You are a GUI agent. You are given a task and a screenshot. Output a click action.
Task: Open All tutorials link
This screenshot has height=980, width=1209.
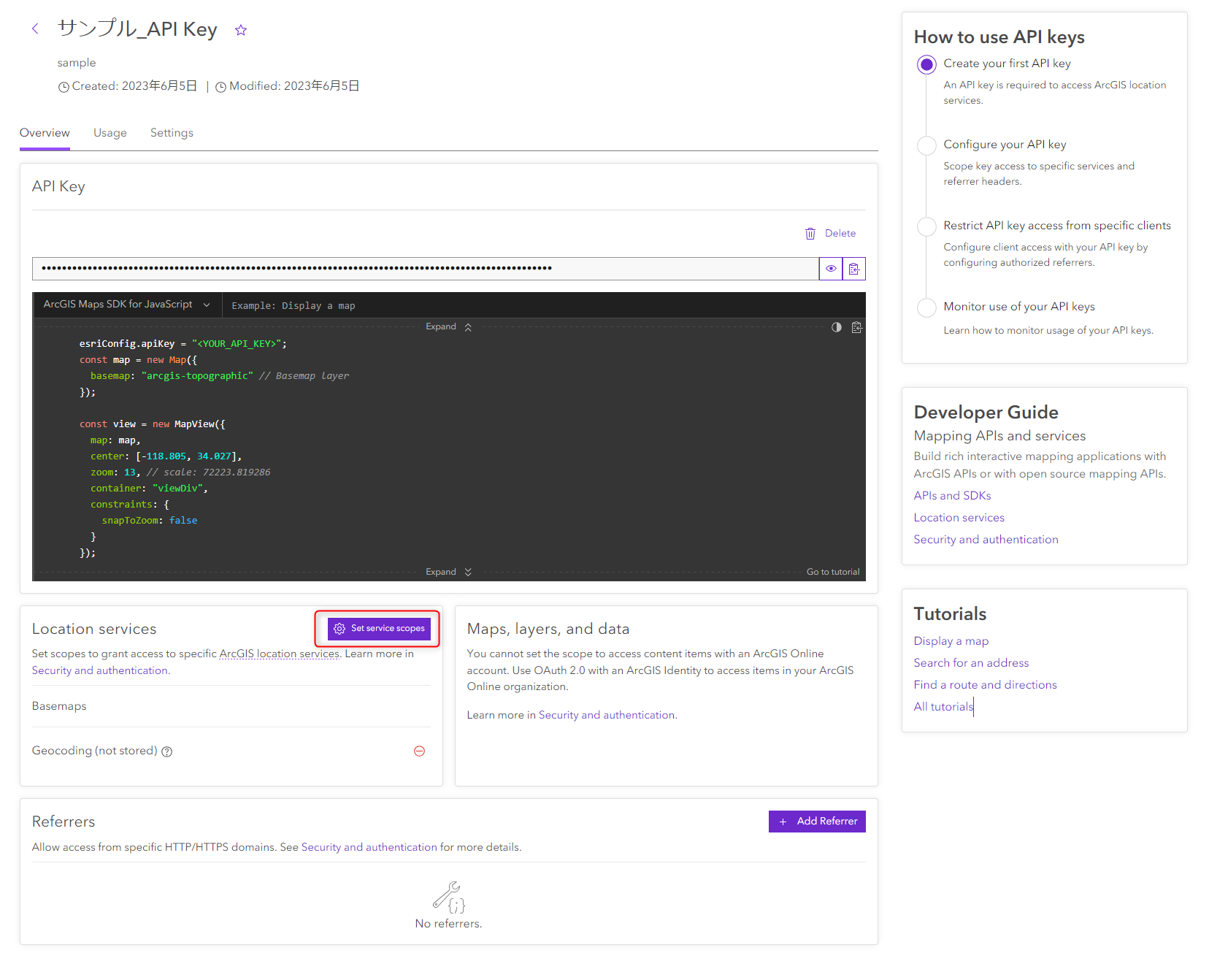[943, 707]
